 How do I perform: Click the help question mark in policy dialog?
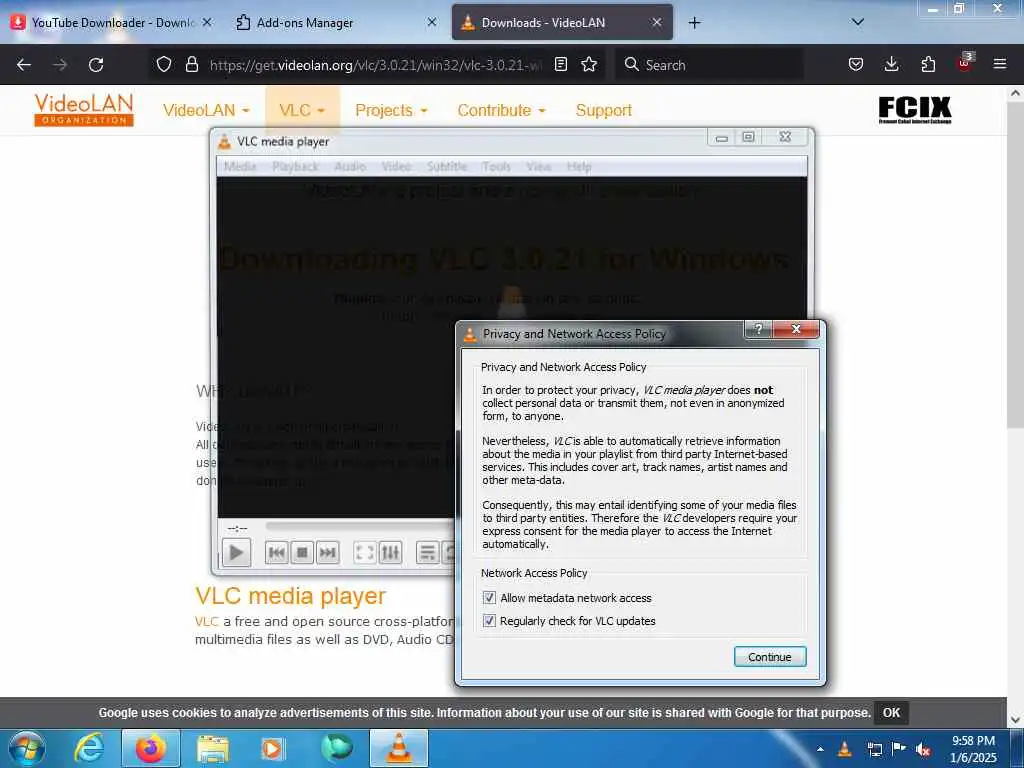pos(758,329)
